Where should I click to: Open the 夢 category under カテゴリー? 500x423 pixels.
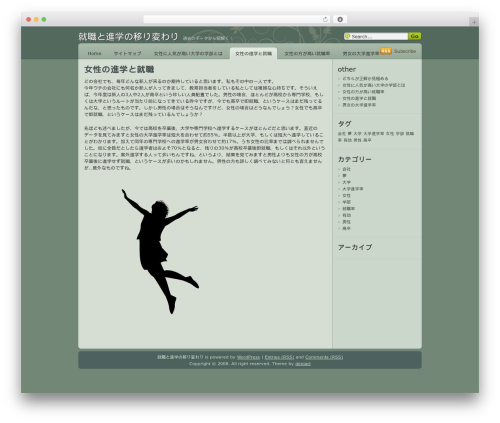(x=344, y=176)
